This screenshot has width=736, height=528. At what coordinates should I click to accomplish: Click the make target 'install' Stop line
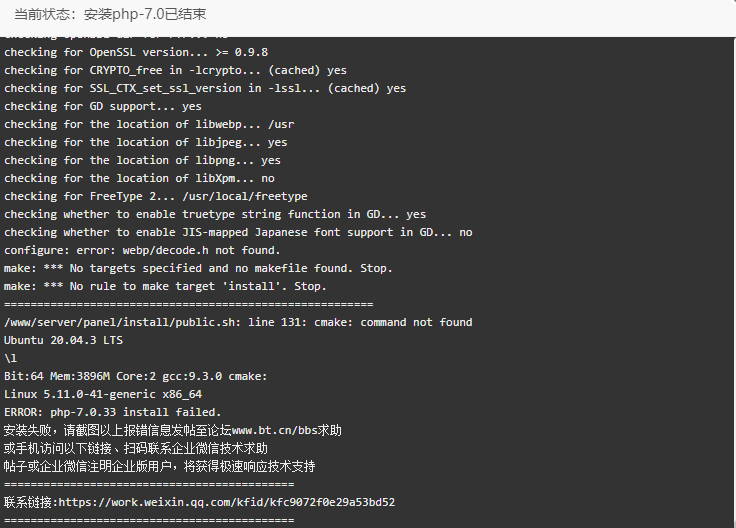point(165,286)
